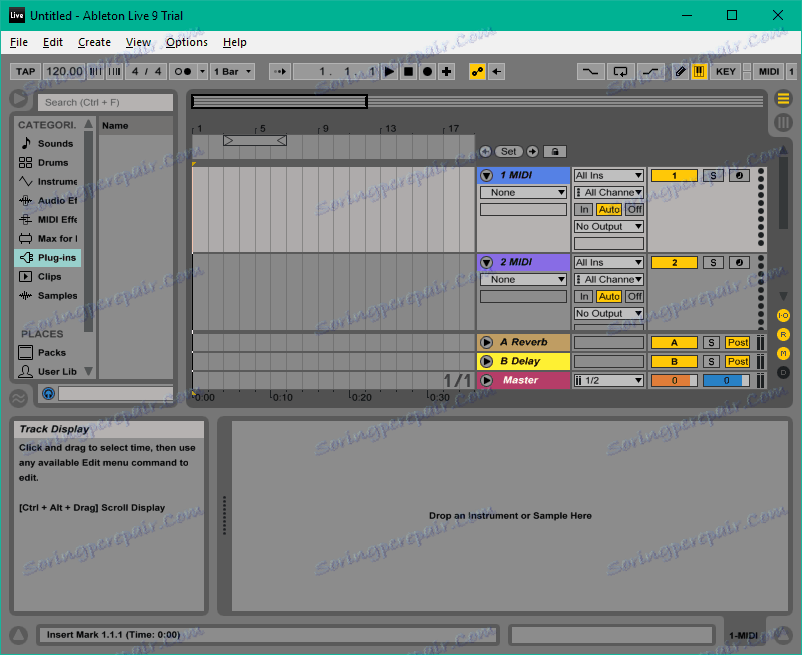Screen dimensions: 802x655
Task: Open 1 MIDI track's No Output menu
Action: click(609, 227)
